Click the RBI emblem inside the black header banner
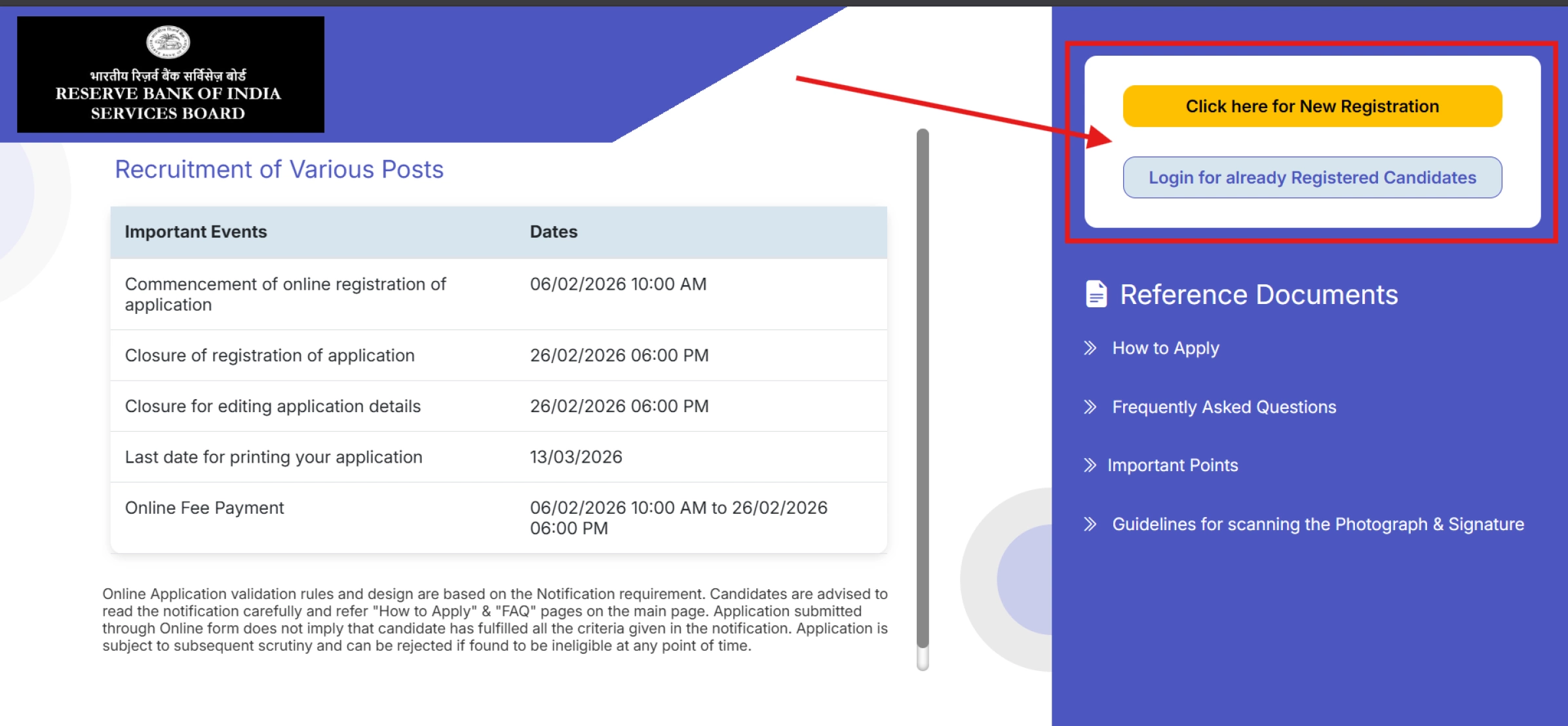This screenshot has height=726, width=1568. pyautogui.click(x=168, y=41)
